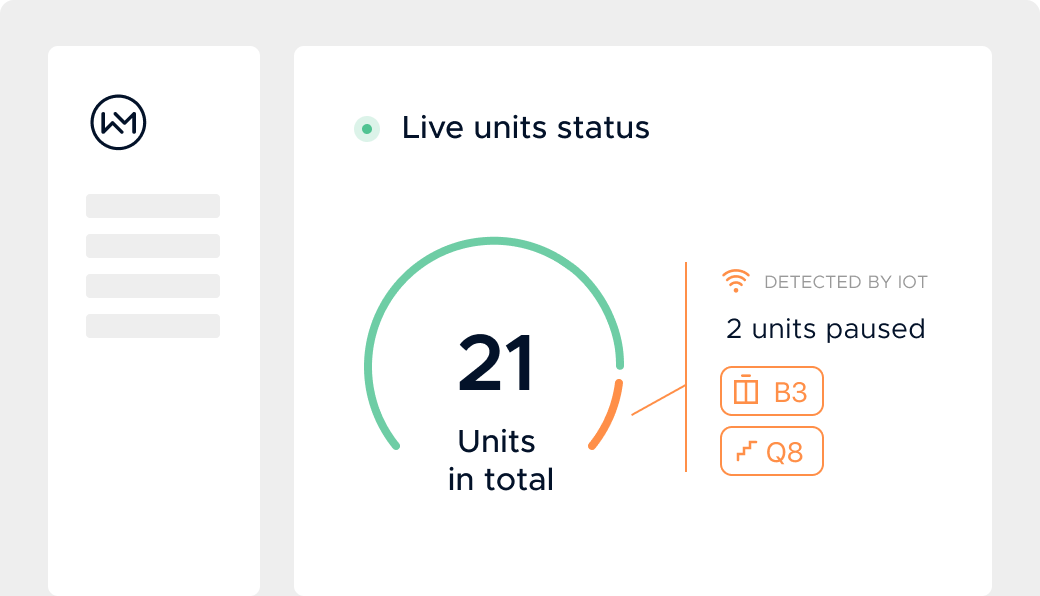
Task: Click the orange Wi-Fi IoT icon
Action: click(x=736, y=282)
